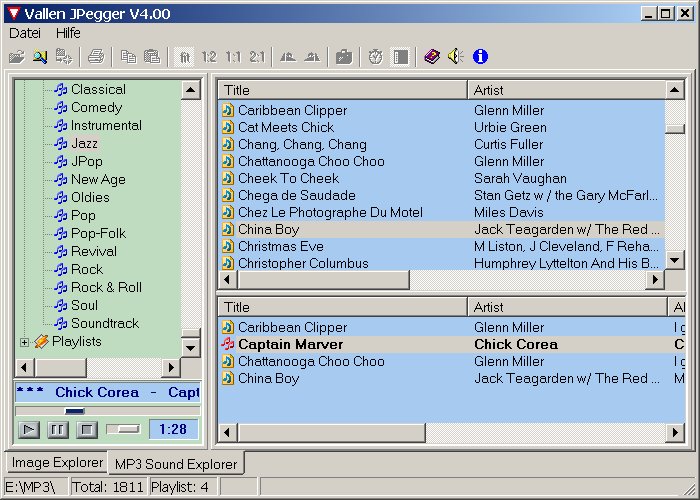
Task: Click scroll up arrow of genre tree
Action: pyautogui.click(x=191, y=90)
